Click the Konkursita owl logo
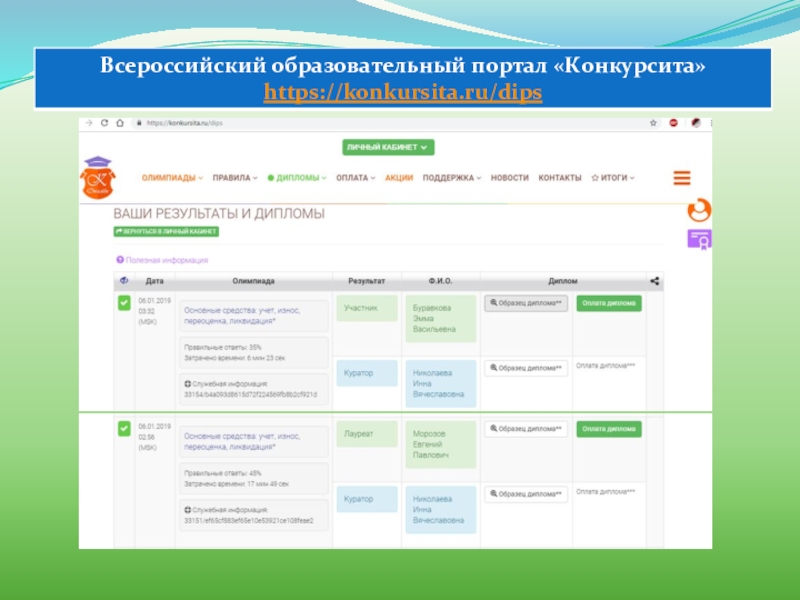 click(98, 177)
